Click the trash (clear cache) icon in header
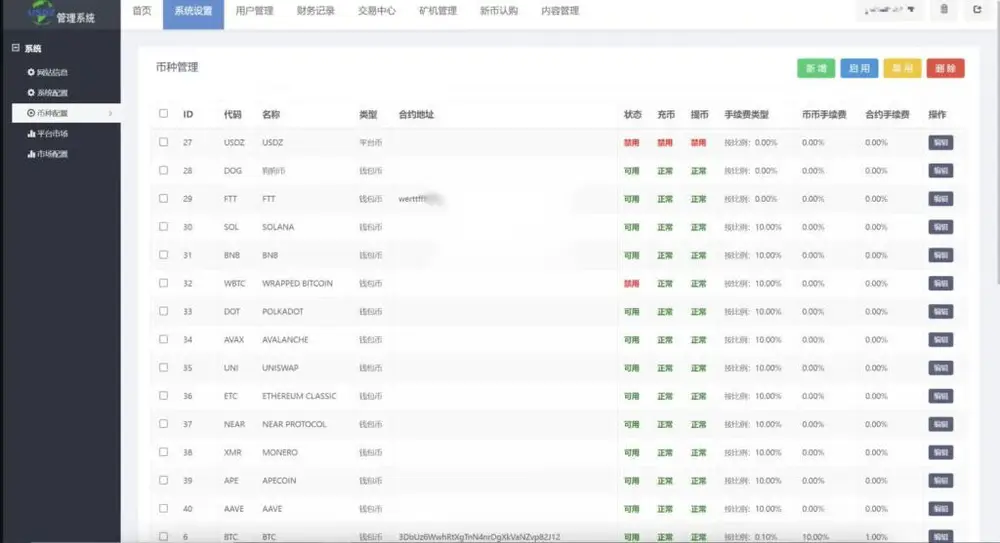 coord(944,9)
